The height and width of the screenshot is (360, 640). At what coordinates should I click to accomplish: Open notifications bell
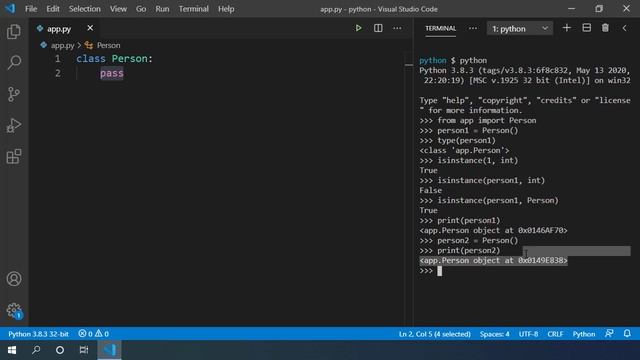627,333
